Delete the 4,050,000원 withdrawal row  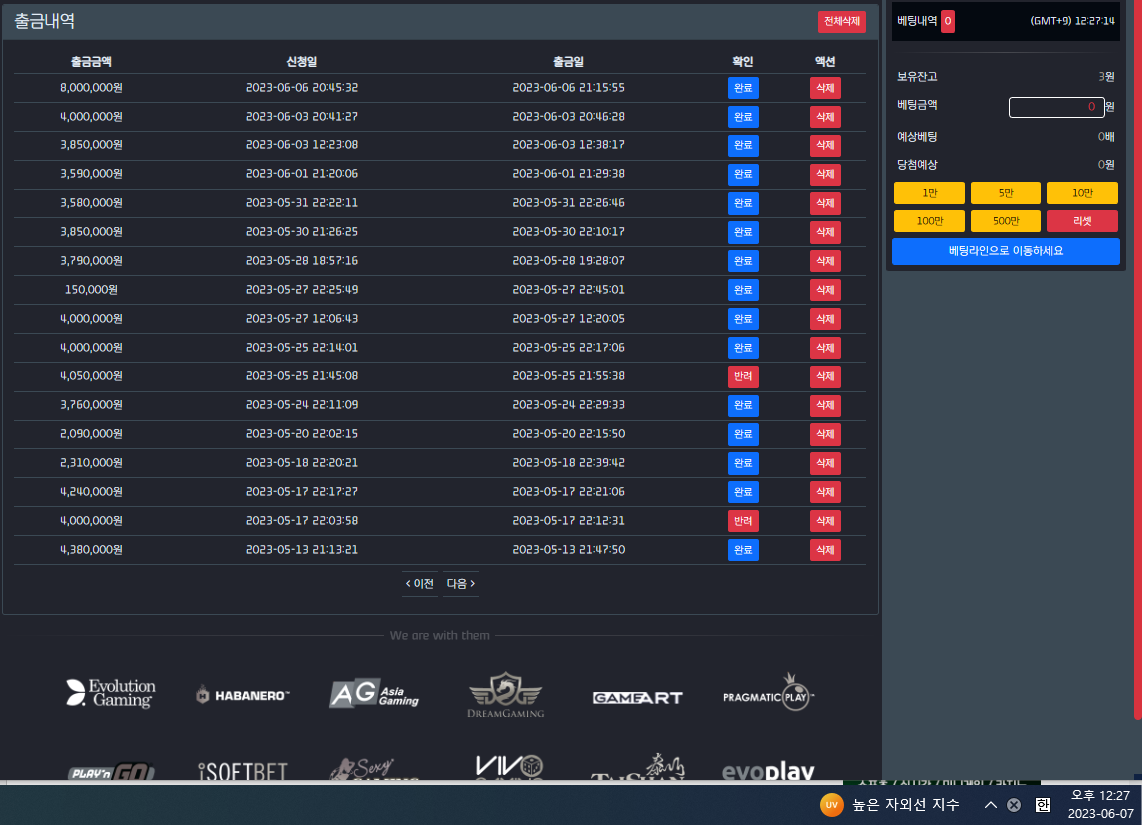825,376
